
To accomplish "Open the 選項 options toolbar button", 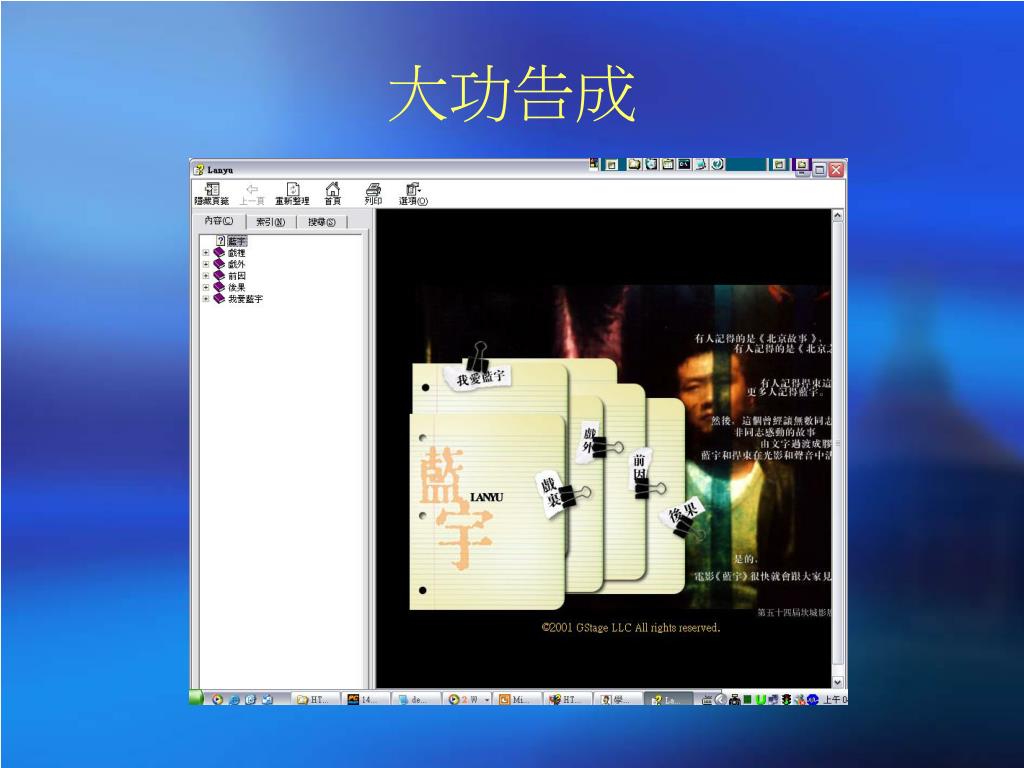I will (x=413, y=194).
